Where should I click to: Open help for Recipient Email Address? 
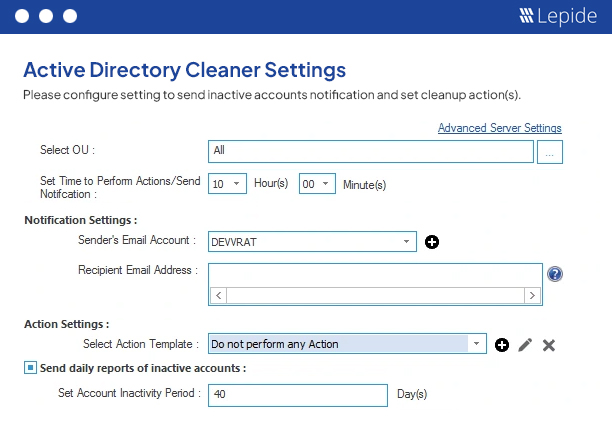coord(555,274)
